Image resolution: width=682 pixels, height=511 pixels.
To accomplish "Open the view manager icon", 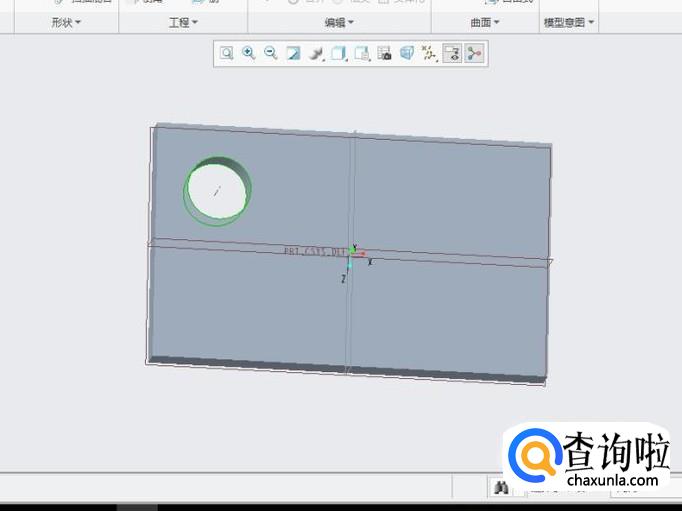I will pos(362,54).
